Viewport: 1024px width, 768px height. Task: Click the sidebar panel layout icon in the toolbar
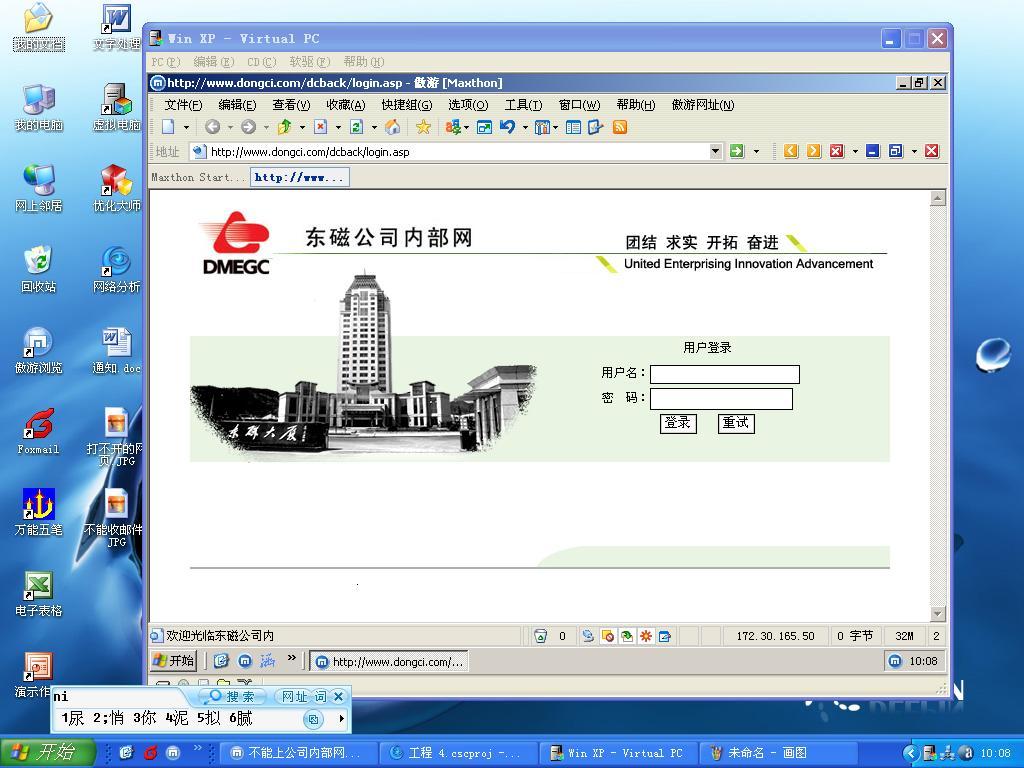573,127
